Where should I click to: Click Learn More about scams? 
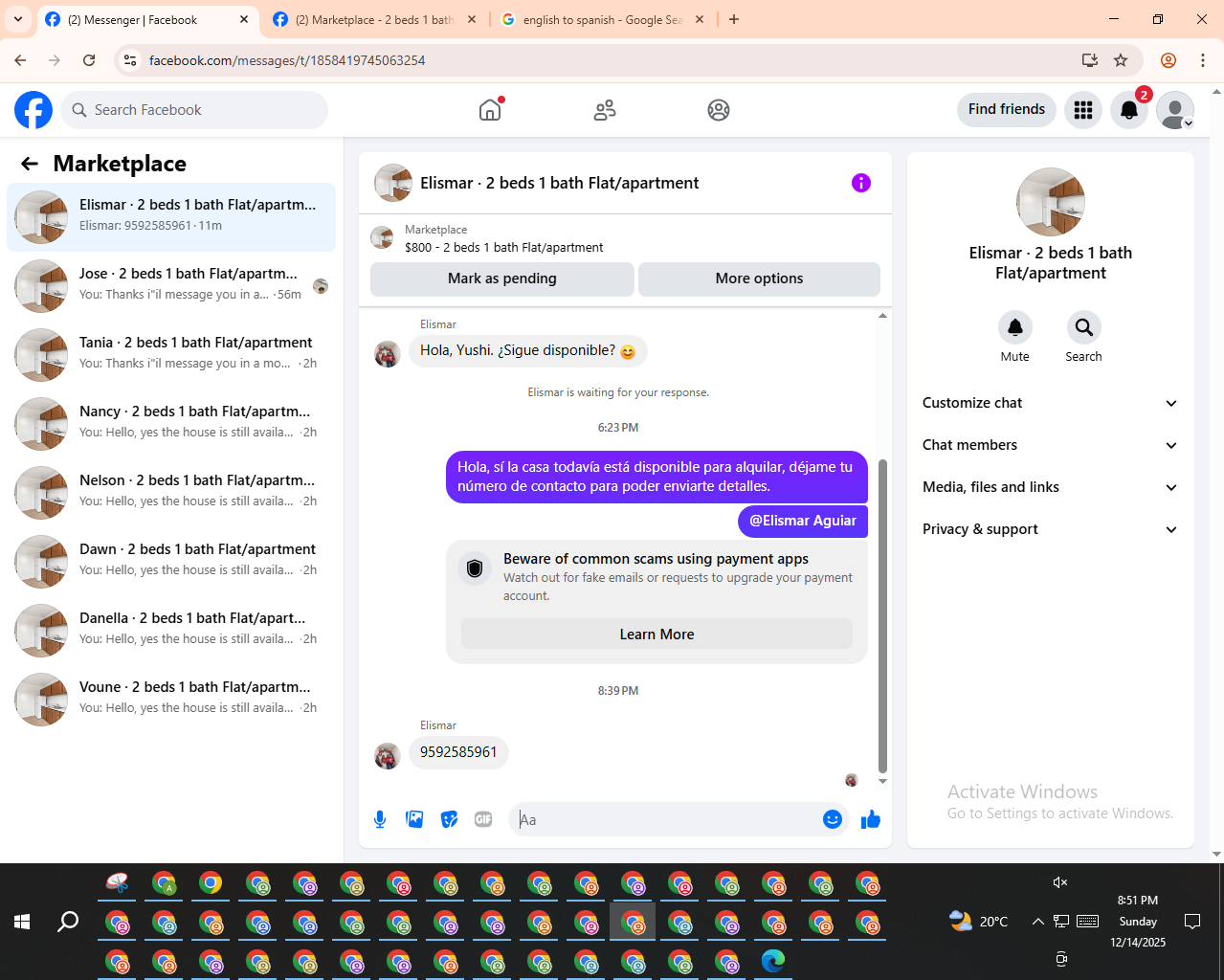click(x=657, y=635)
